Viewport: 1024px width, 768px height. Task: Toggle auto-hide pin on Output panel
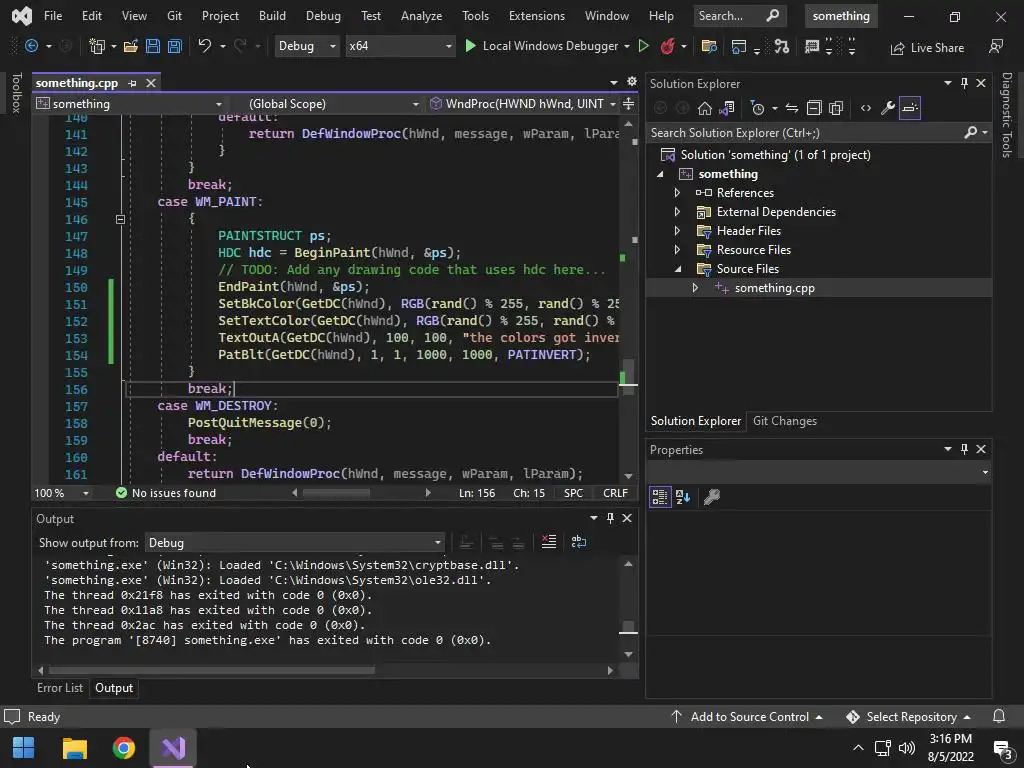coord(610,518)
